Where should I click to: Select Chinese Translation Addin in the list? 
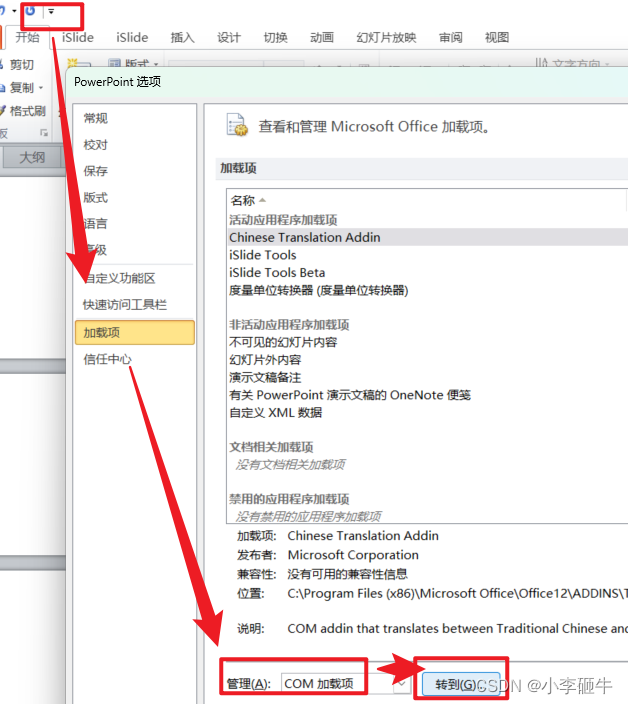click(x=427, y=237)
